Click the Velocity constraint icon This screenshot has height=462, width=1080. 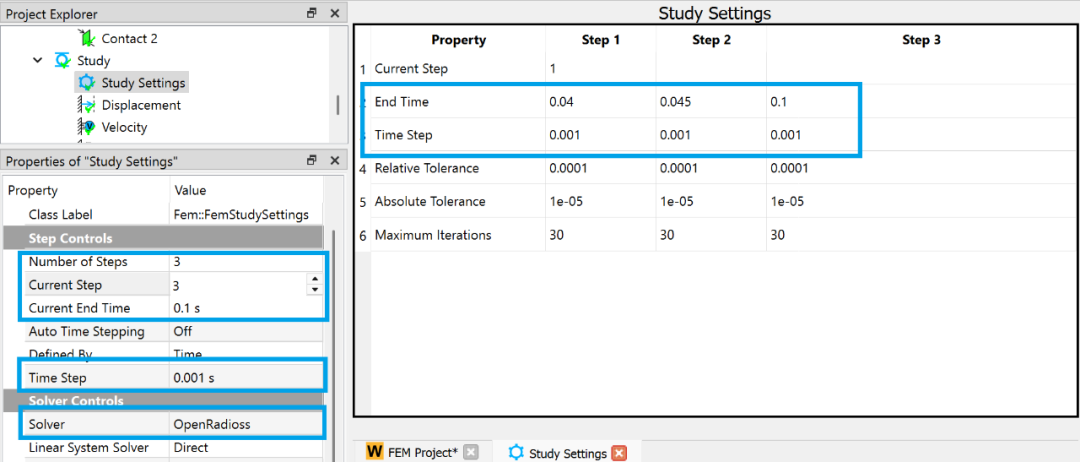tap(87, 127)
